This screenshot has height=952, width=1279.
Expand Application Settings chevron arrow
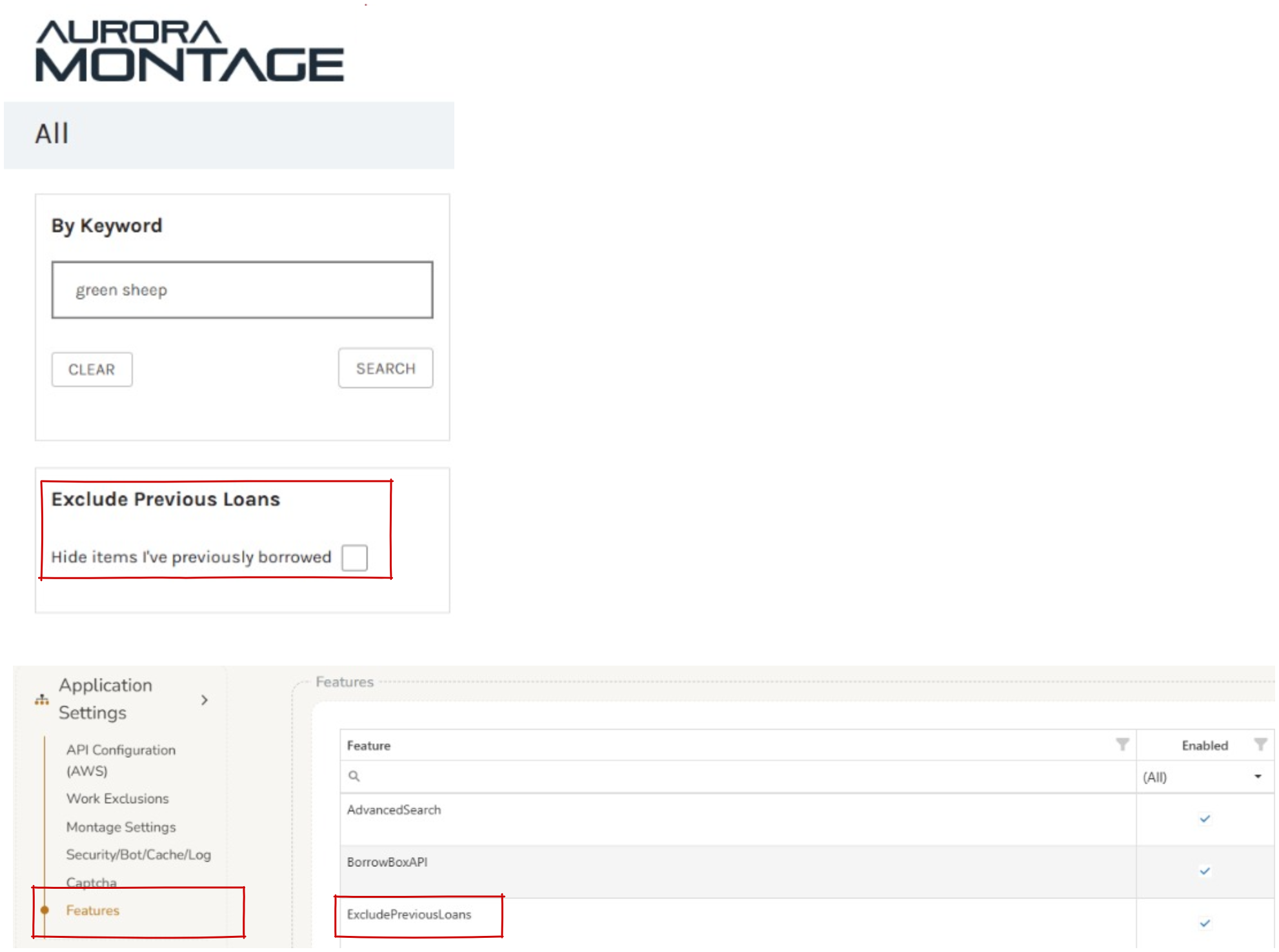tap(205, 700)
